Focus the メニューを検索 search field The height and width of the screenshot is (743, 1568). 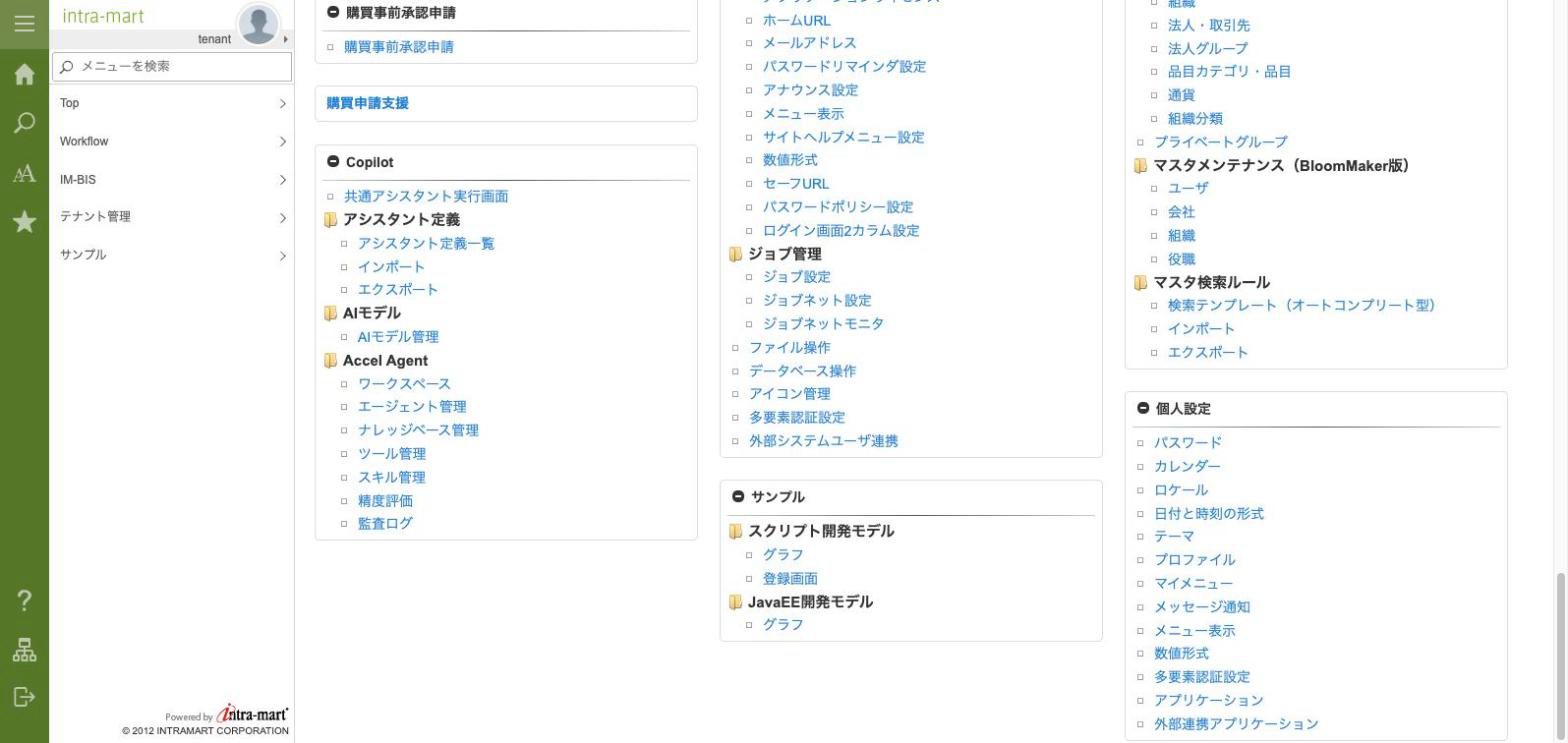172,67
